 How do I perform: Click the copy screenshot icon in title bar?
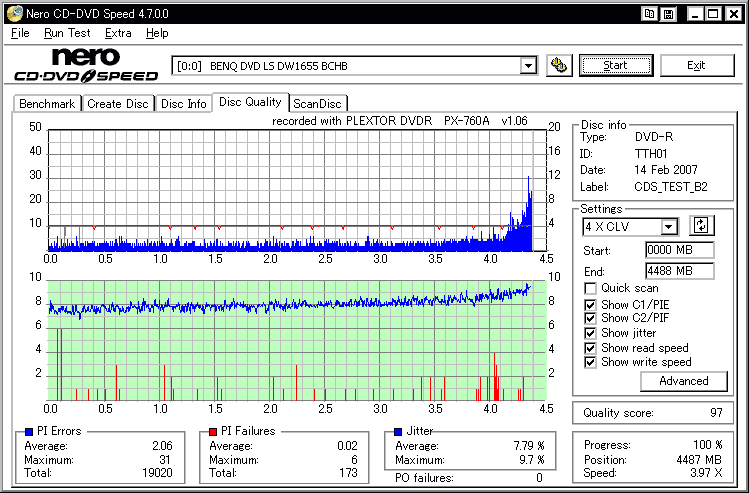pyautogui.click(x=649, y=14)
